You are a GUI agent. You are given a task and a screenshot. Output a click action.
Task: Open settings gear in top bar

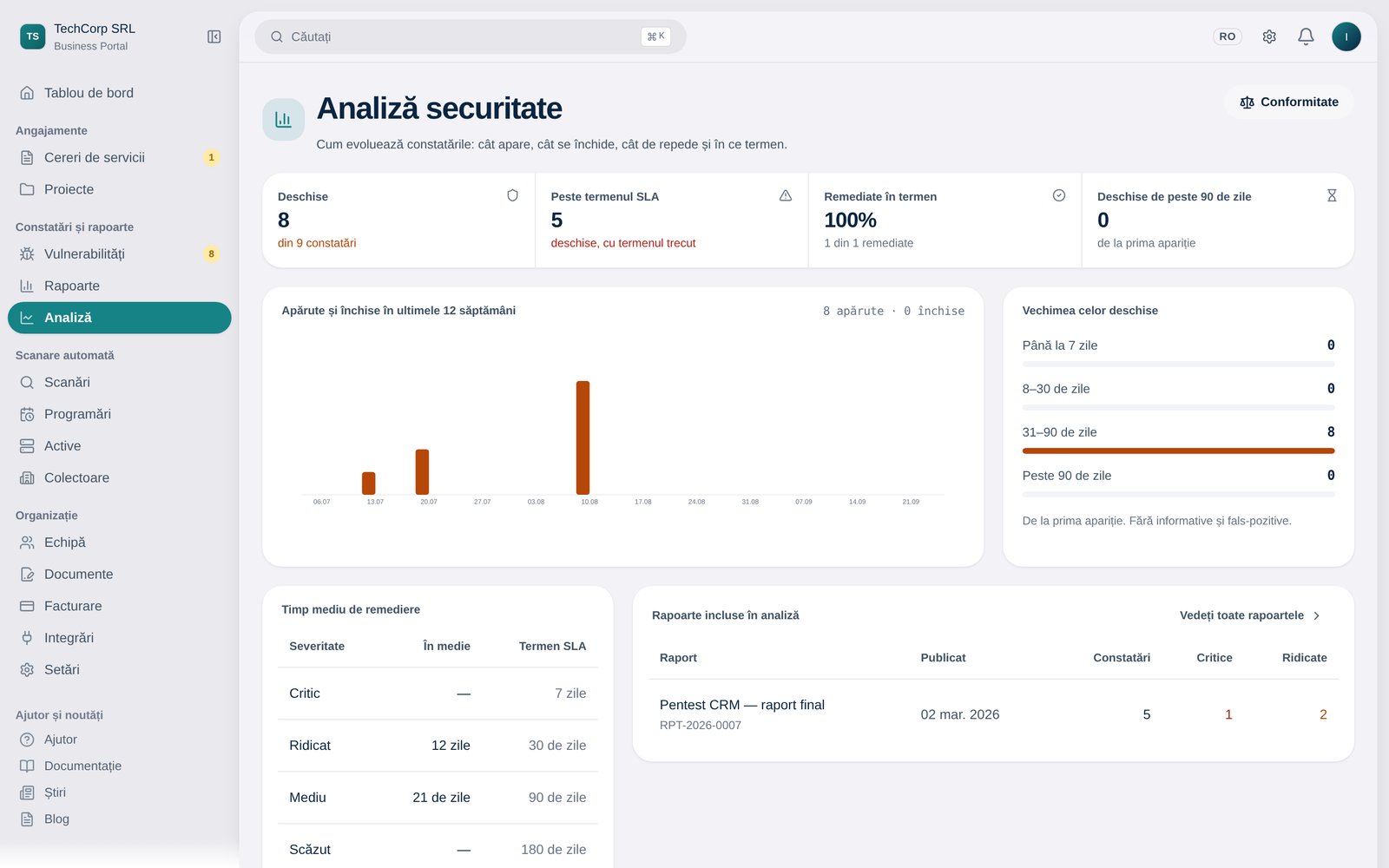[x=1269, y=36]
